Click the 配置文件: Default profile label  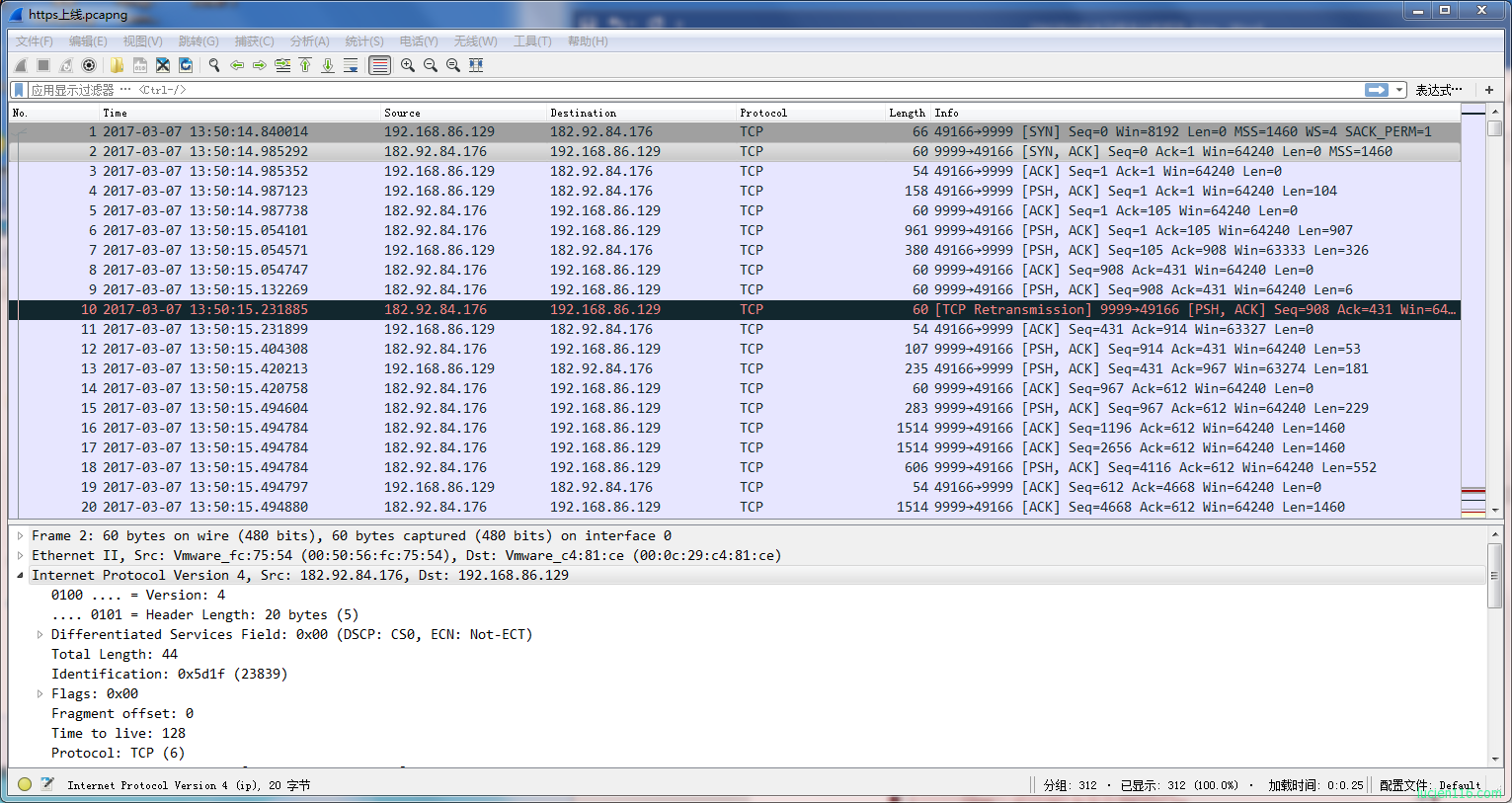(1430, 785)
